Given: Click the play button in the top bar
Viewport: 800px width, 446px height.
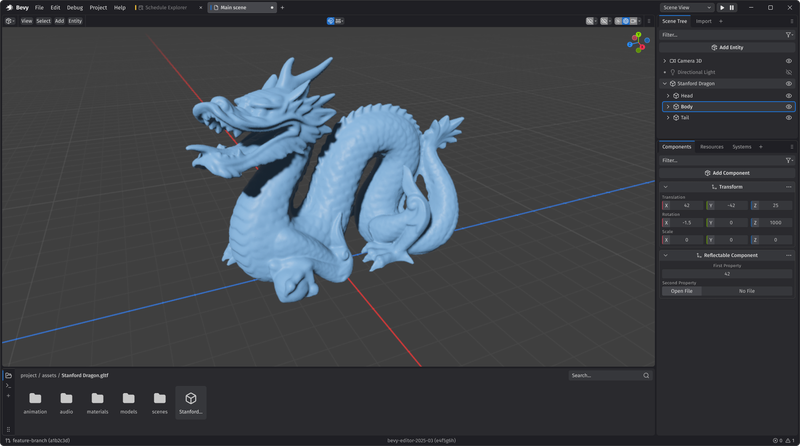Looking at the screenshot, I should pyautogui.click(x=722, y=7).
